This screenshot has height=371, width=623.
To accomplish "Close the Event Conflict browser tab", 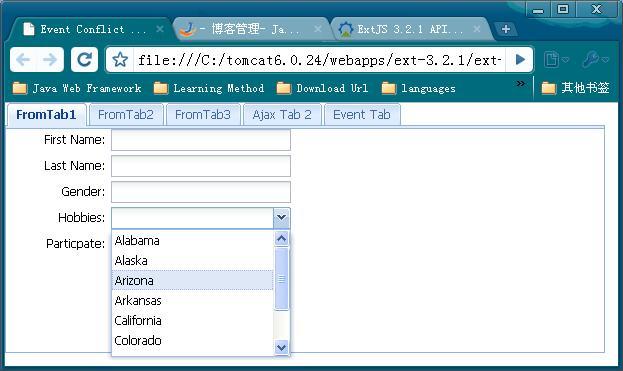I will 160,29.
